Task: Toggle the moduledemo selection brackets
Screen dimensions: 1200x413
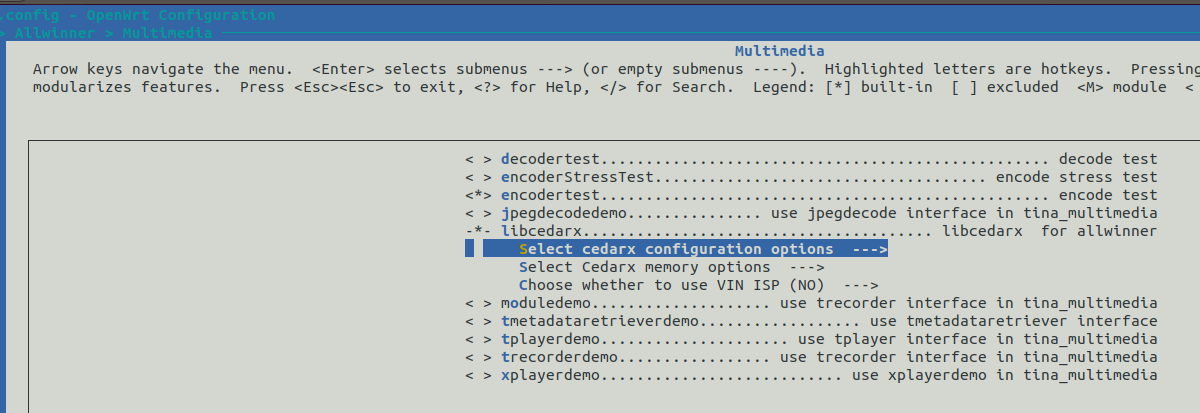Action: click(478, 303)
